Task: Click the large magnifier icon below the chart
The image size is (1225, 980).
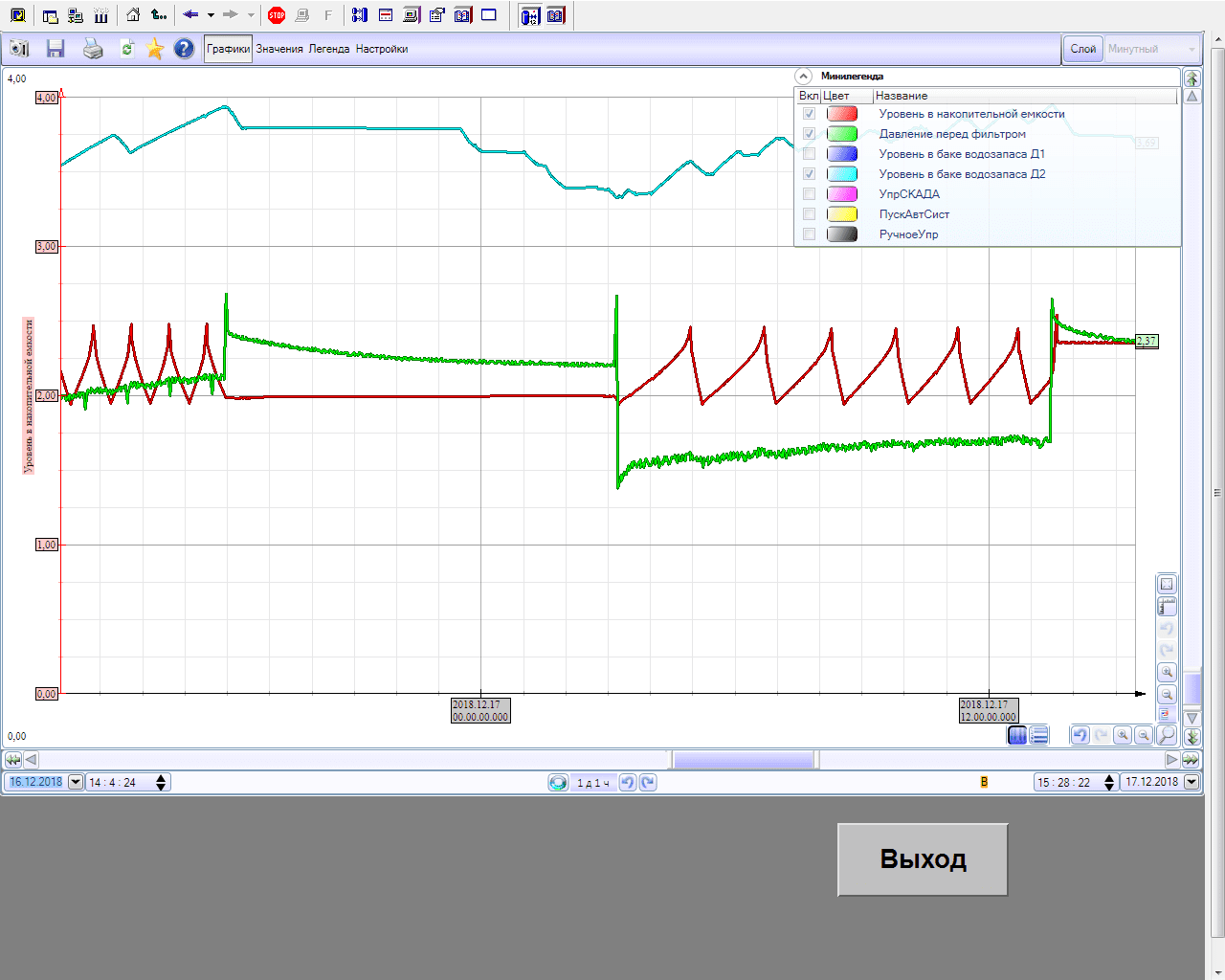Action: point(1167,735)
